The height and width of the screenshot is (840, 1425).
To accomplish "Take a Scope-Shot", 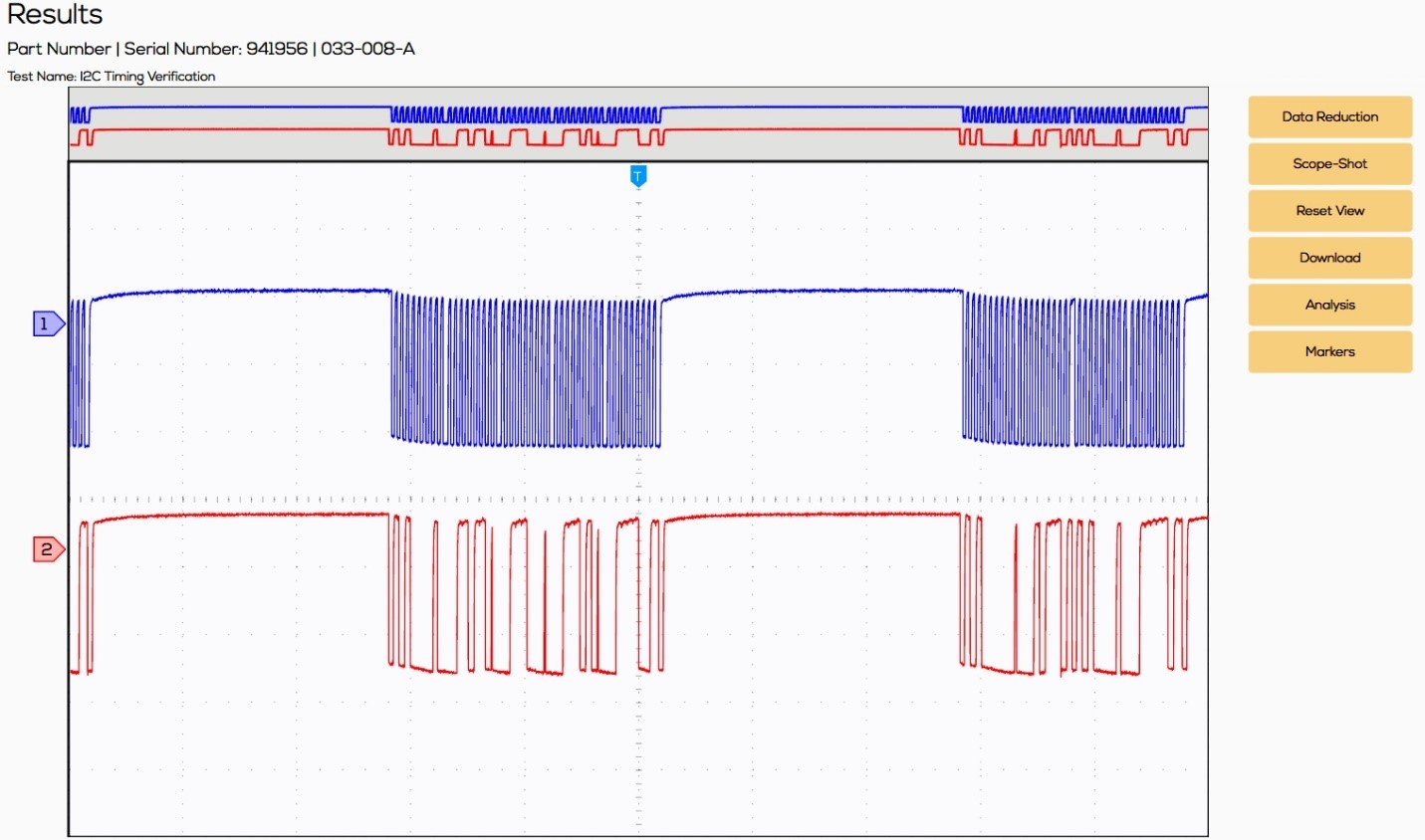I will [x=1329, y=163].
